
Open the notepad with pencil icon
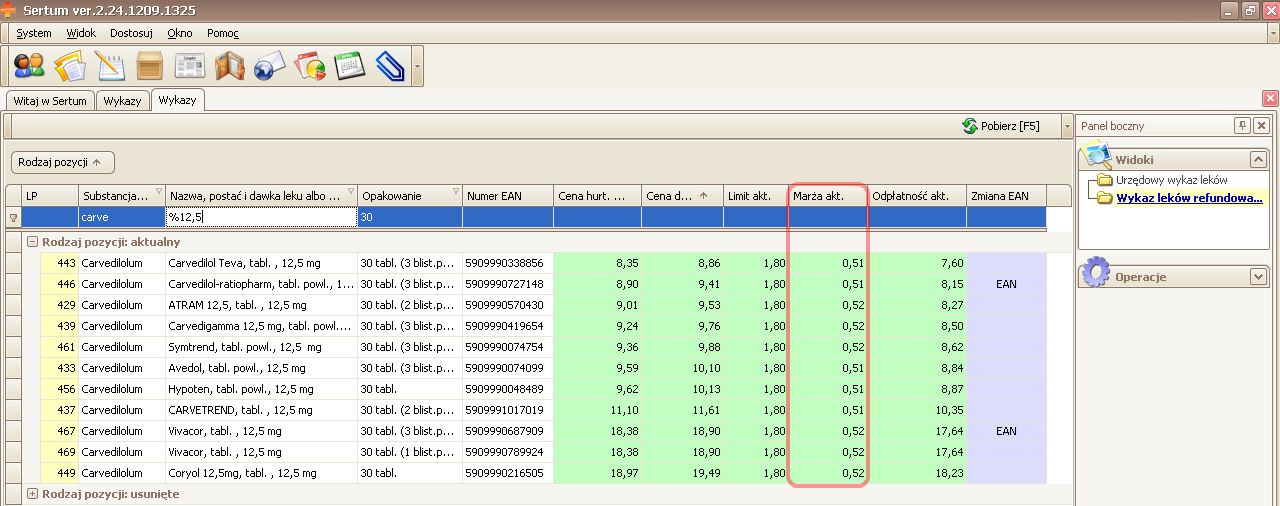(109, 67)
